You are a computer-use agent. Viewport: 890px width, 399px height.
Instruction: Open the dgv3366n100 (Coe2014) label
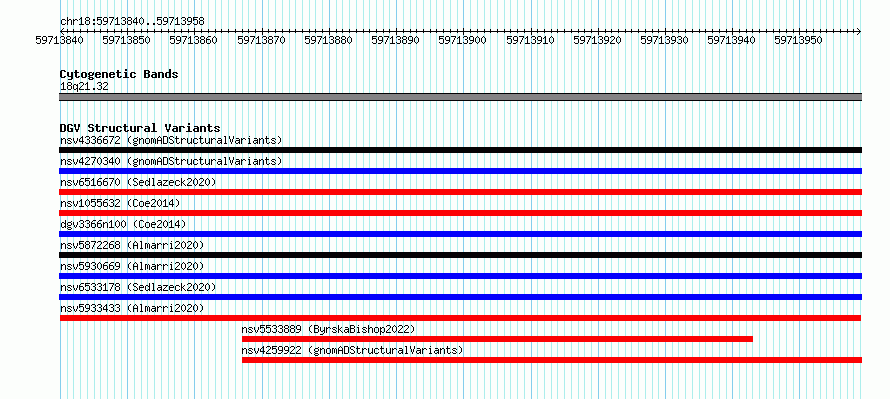click(x=123, y=224)
